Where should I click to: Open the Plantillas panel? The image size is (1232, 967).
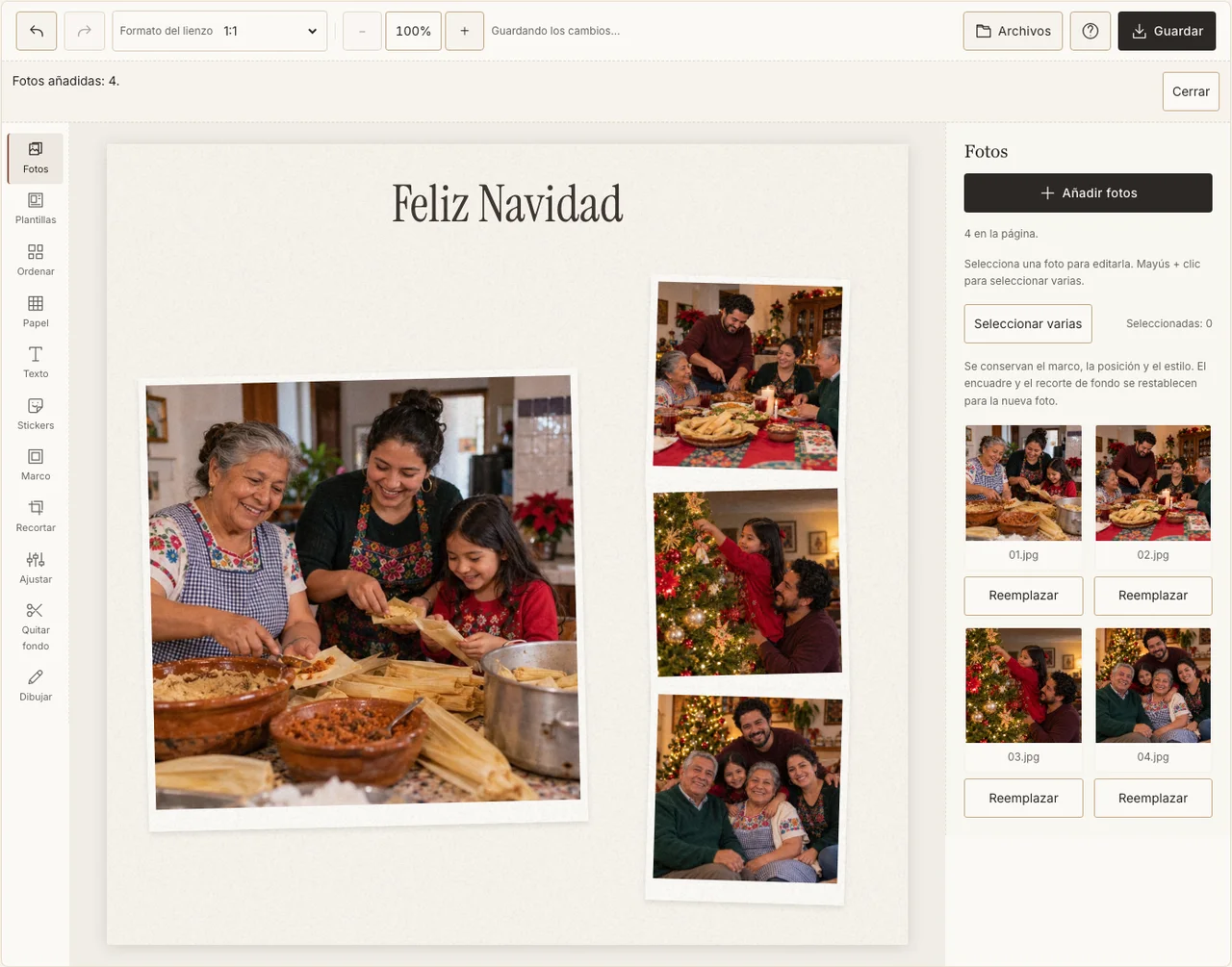point(36,209)
